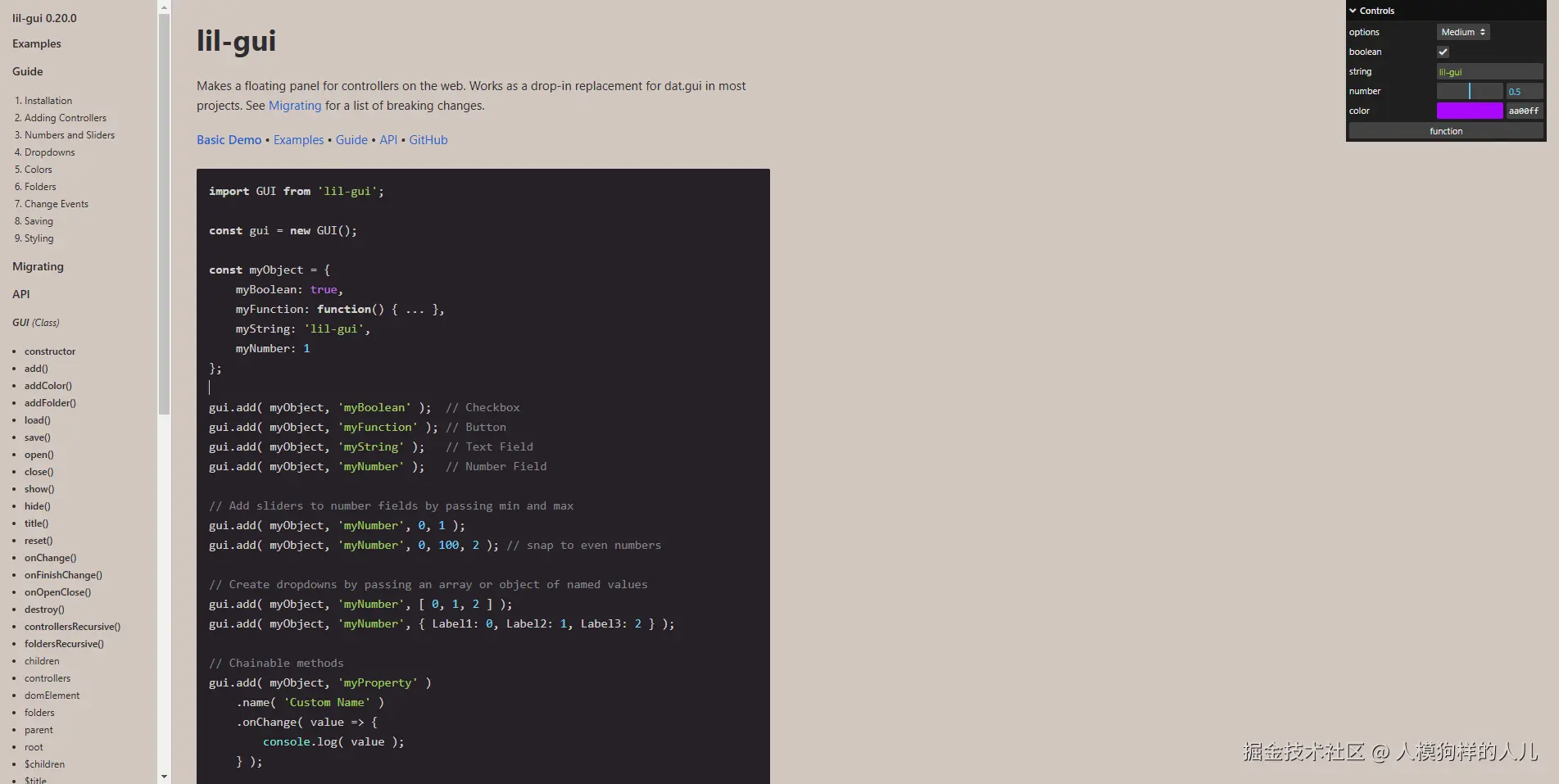This screenshot has width=1559, height=784.
Task: Open the API link under the intro
Action: pyautogui.click(x=388, y=140)
